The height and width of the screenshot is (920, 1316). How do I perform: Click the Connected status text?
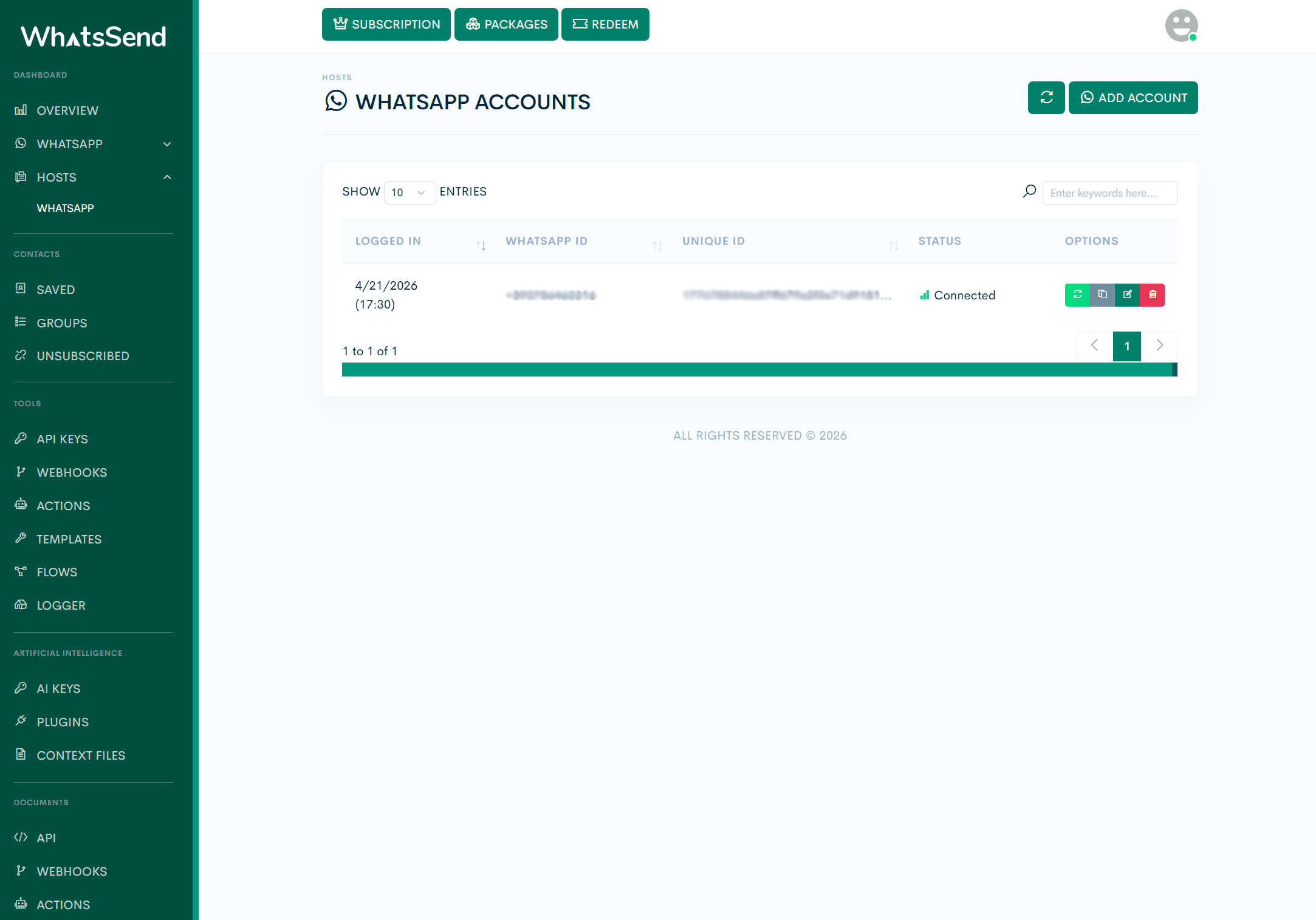pos(964,295)
